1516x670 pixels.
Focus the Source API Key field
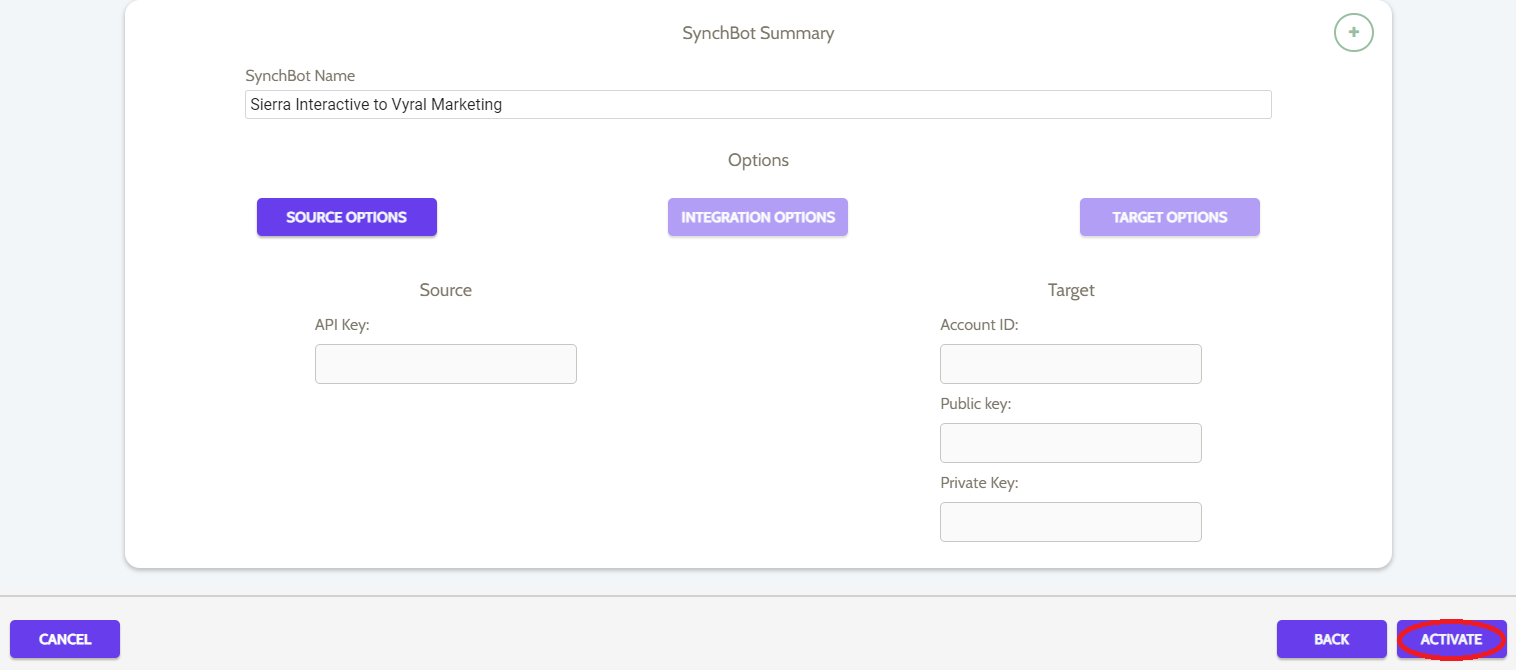(x=446, y=364)
